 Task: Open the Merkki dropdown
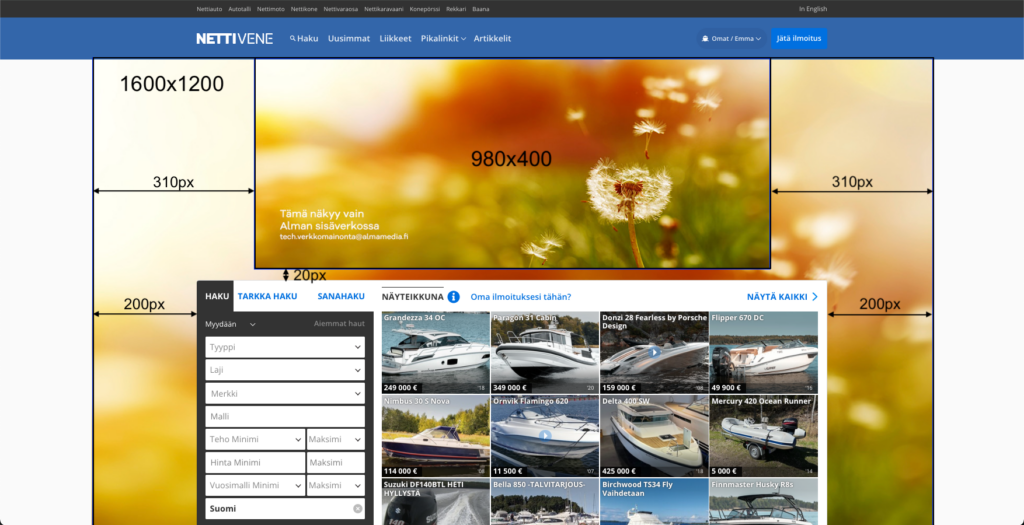pos(285,394)
